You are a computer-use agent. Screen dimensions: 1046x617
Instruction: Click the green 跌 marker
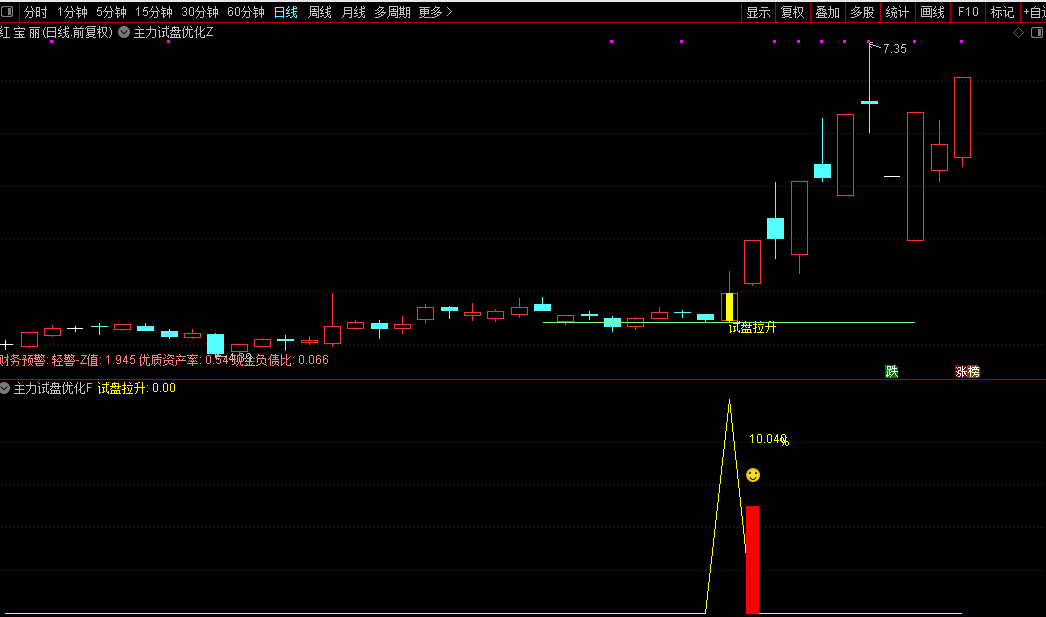point(892,372)
